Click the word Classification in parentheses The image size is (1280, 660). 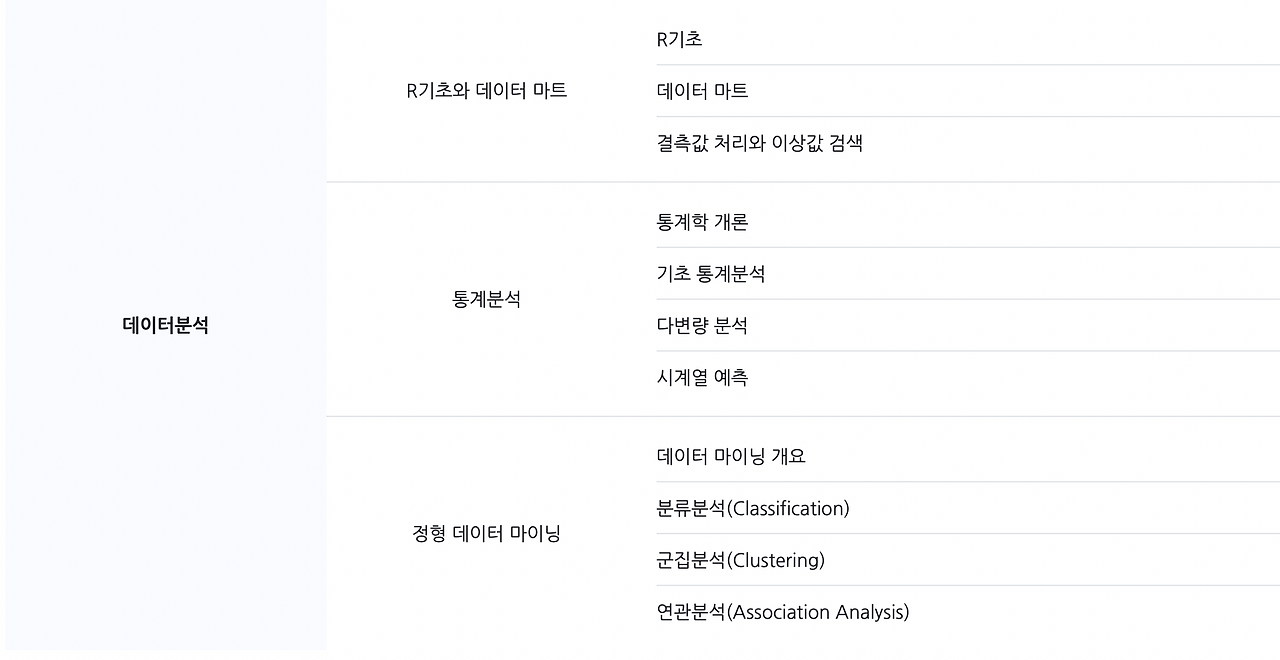pos(787,508)
